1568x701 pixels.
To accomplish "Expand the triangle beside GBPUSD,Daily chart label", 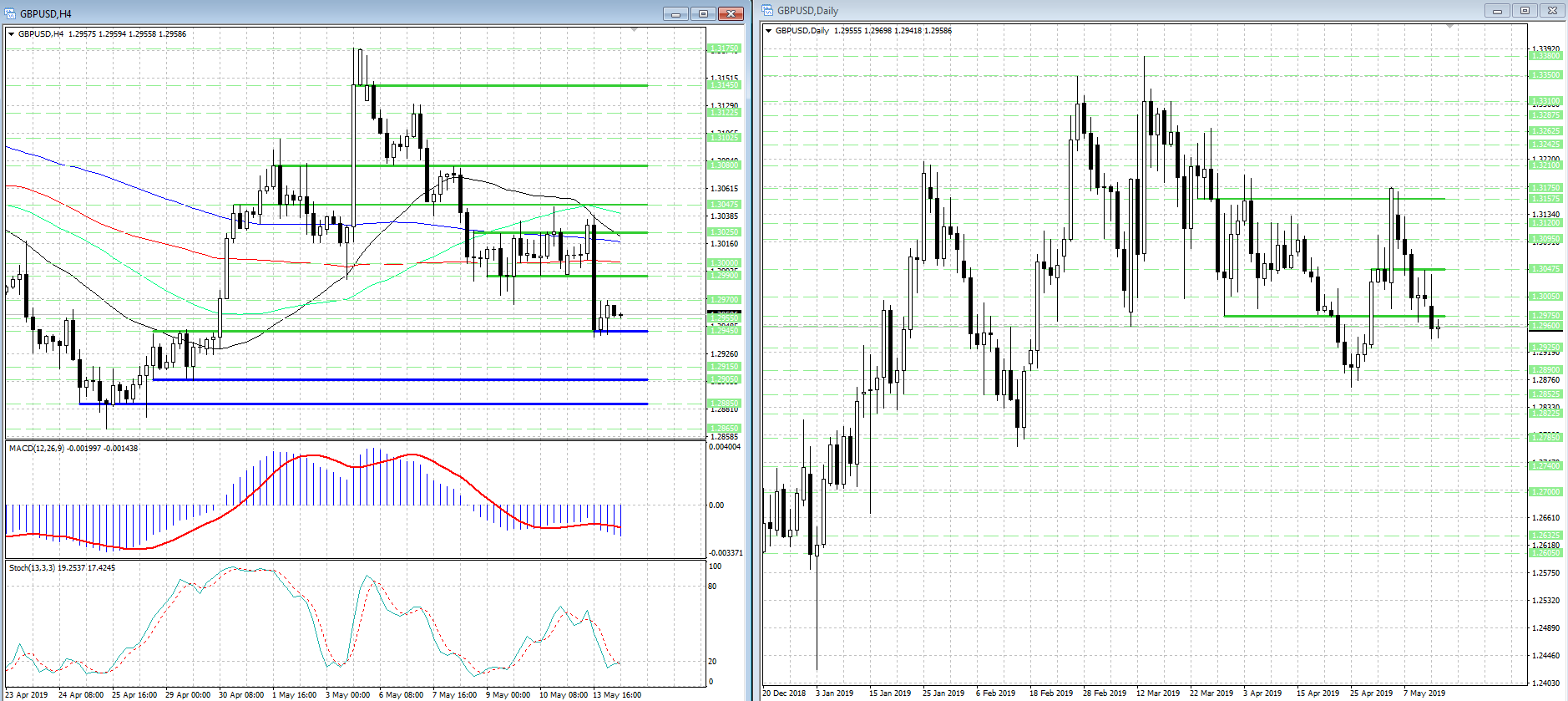I will (769, 31).
